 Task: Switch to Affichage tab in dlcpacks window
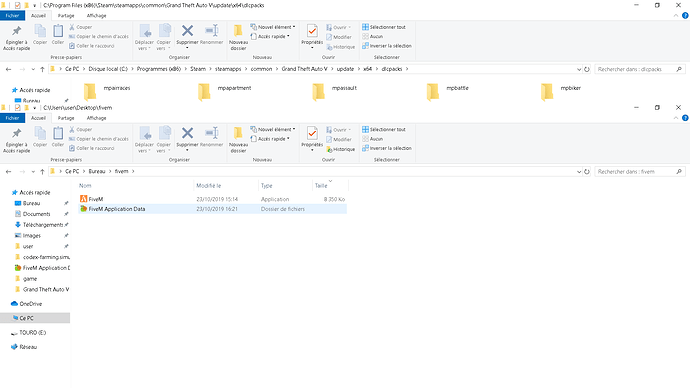96,15
